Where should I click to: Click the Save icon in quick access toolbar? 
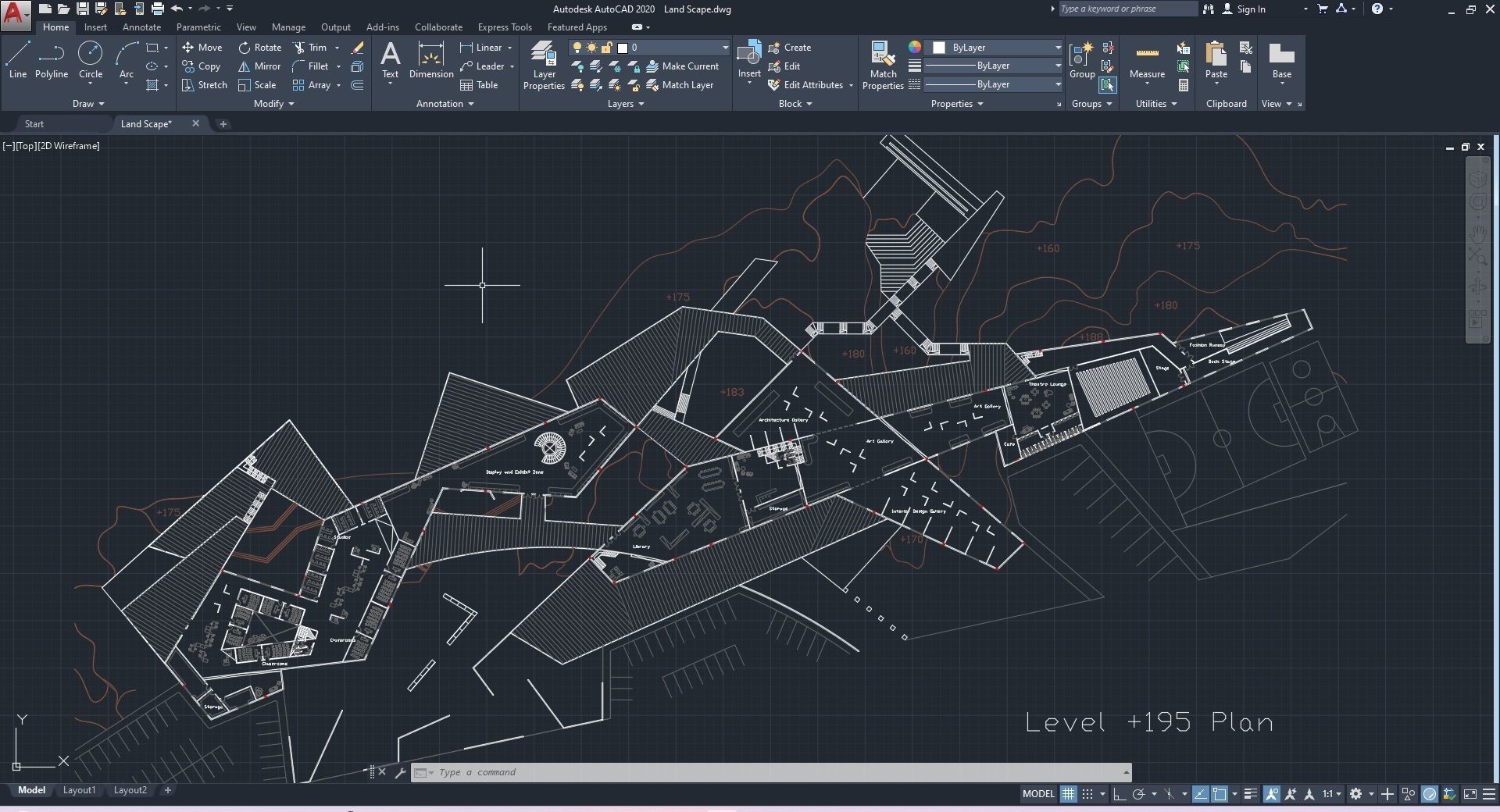82,9
